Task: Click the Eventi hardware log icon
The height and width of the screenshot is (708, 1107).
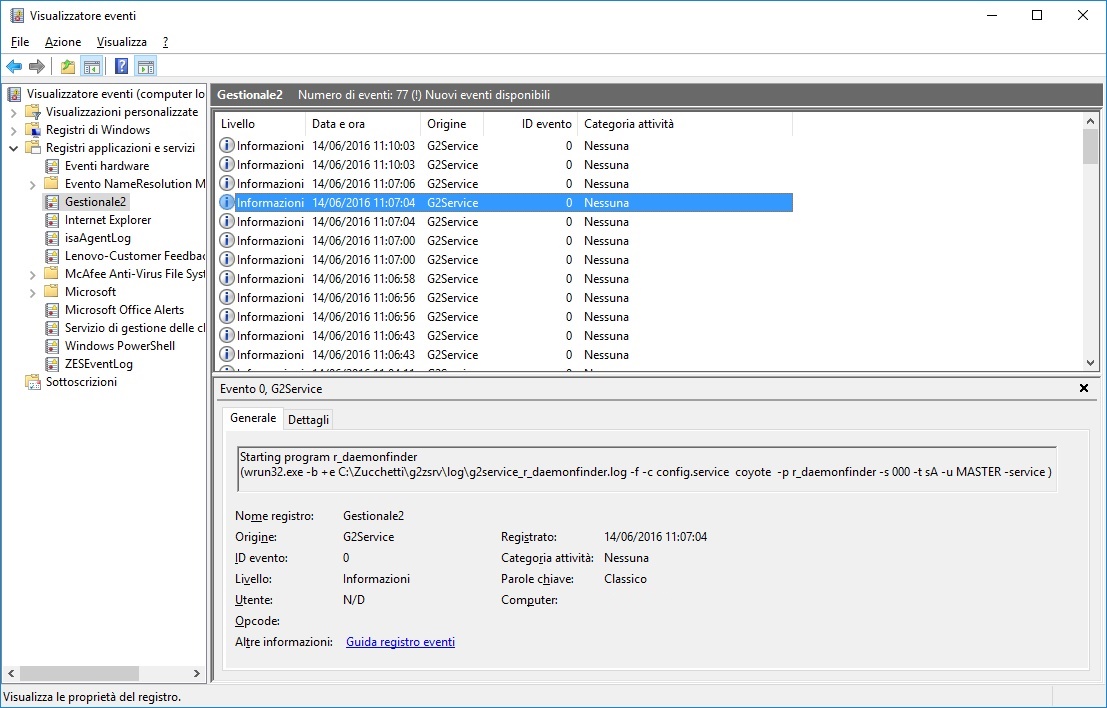Action: pyautogui.click(x=52, y=166)
